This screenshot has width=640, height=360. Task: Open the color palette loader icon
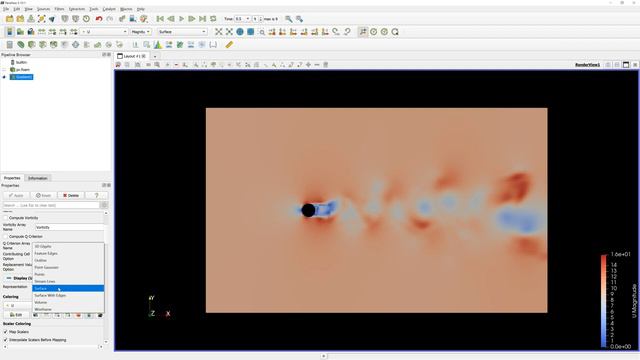144,19
